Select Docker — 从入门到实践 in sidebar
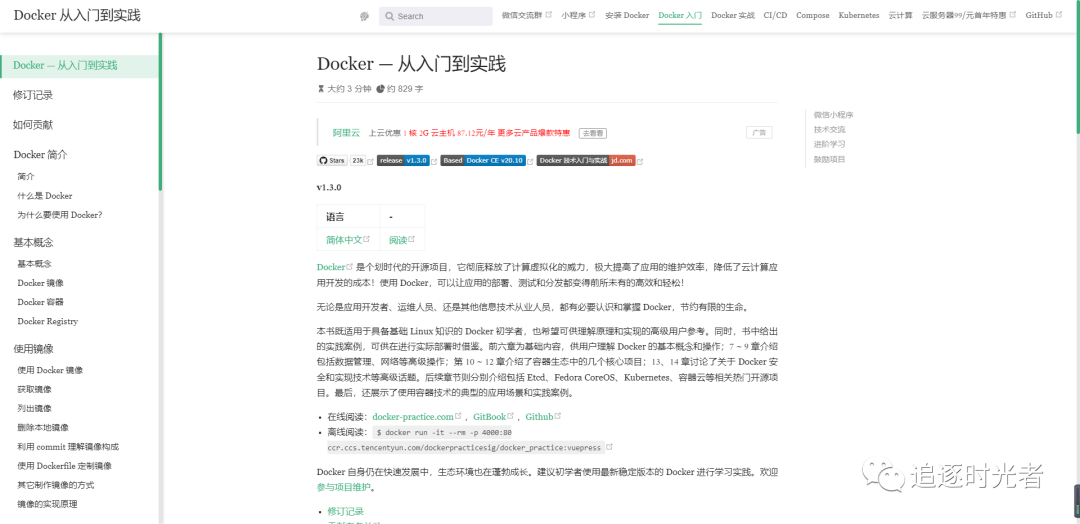The width and height of the screenshot is (1080, 524). [79, 66]
